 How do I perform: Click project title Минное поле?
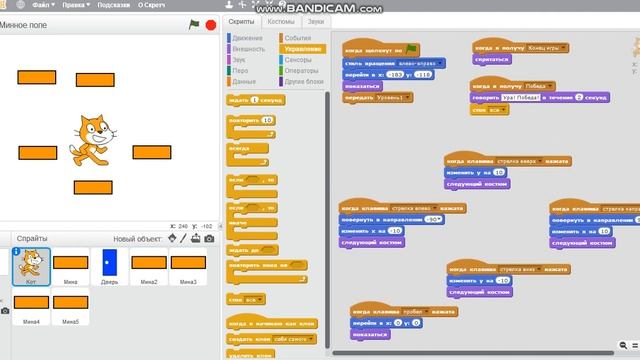click(23, 25)
